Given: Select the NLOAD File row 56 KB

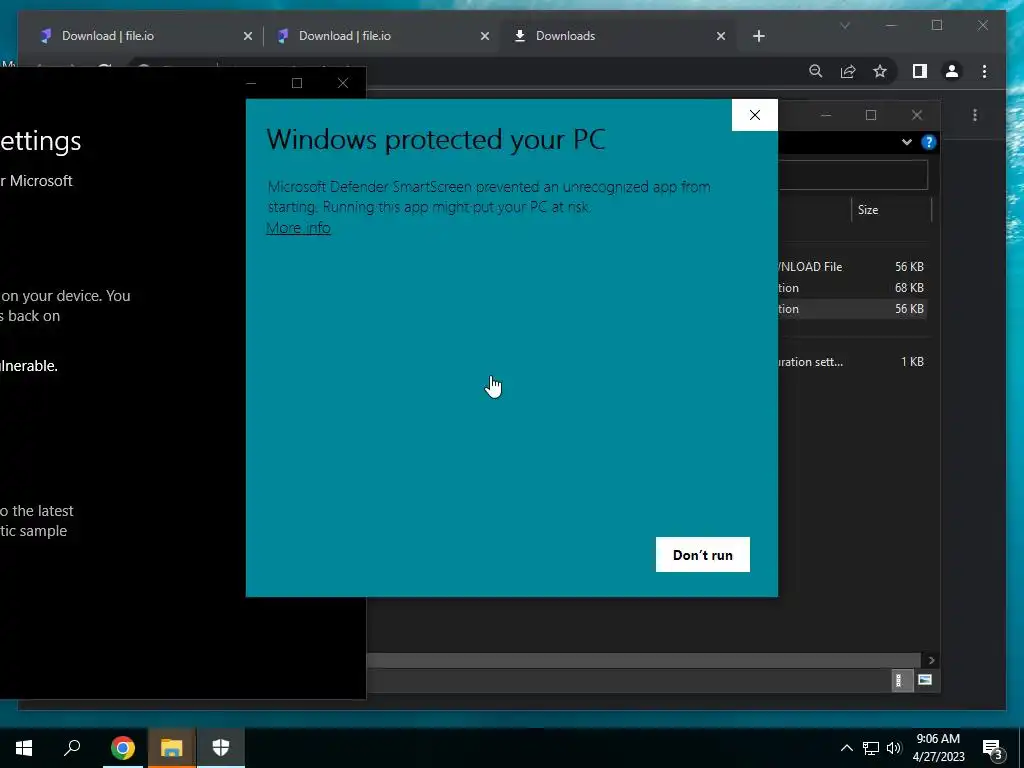Looking at the screenshot, I should pos(851,266).
